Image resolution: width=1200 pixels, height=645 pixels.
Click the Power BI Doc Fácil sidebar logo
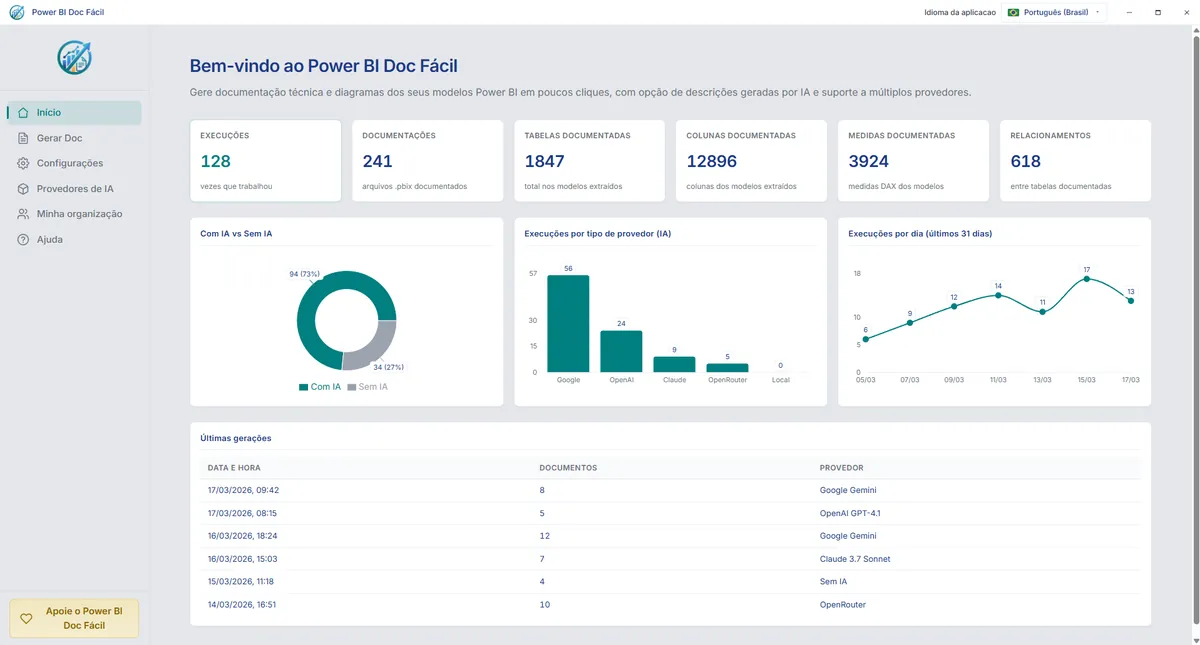(75, 58)
